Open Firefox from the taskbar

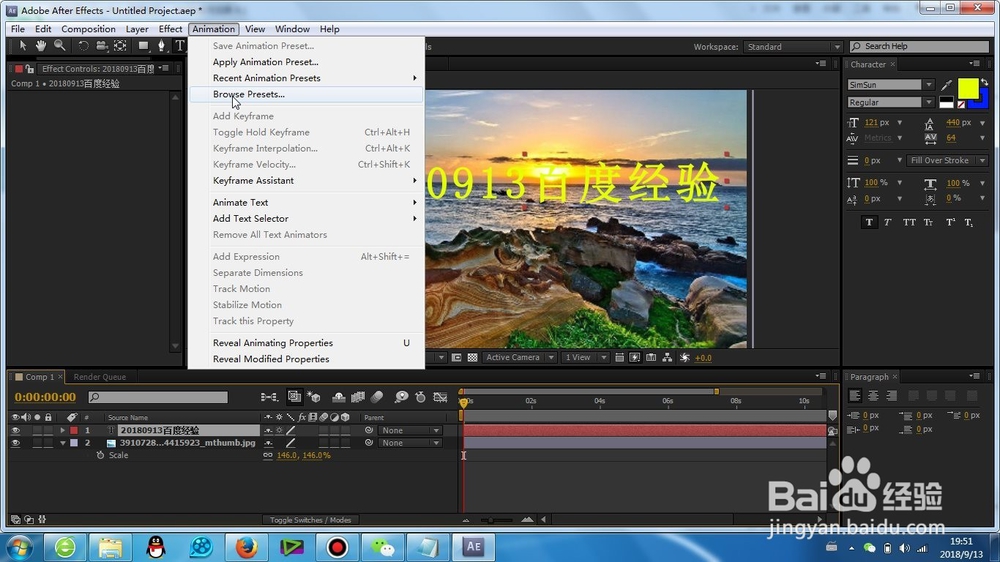247,547
